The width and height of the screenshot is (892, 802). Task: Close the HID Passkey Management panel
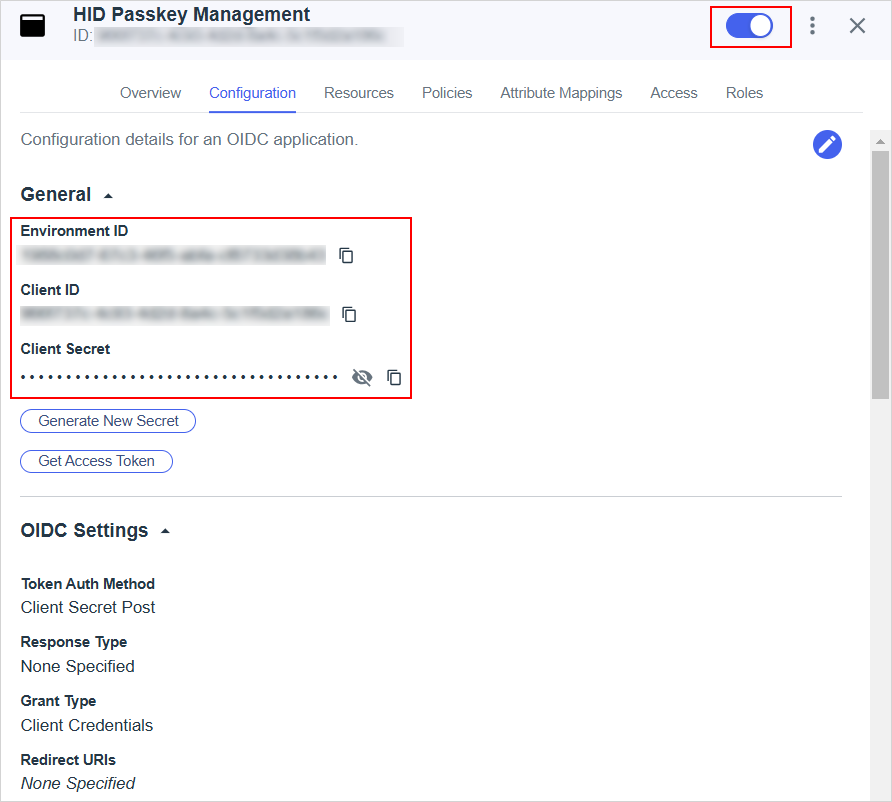click(857, 26)
